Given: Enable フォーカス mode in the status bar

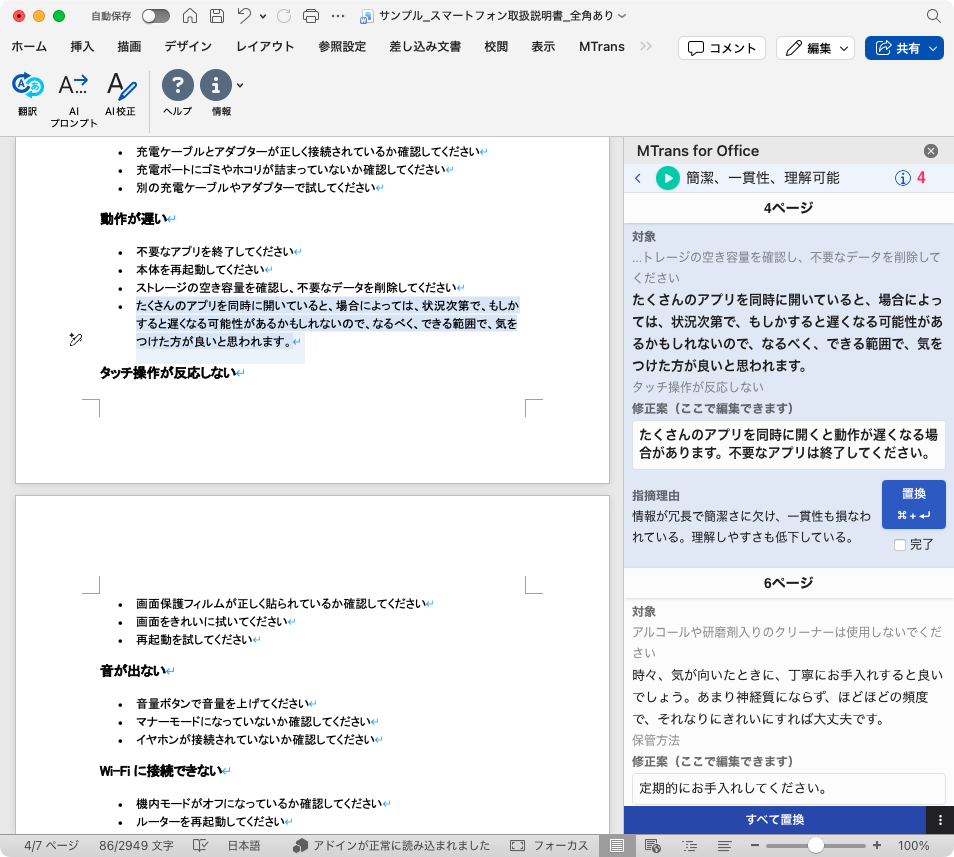Looking at the screenshot, I should 549,843.
